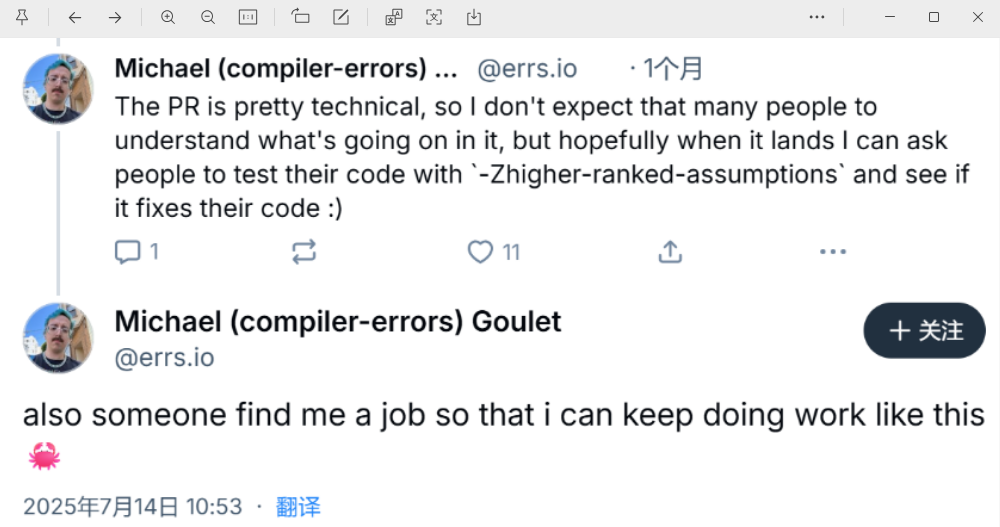Save the image with the download icon
Viewport: 1000px width, 527px height.
(474, 17)
